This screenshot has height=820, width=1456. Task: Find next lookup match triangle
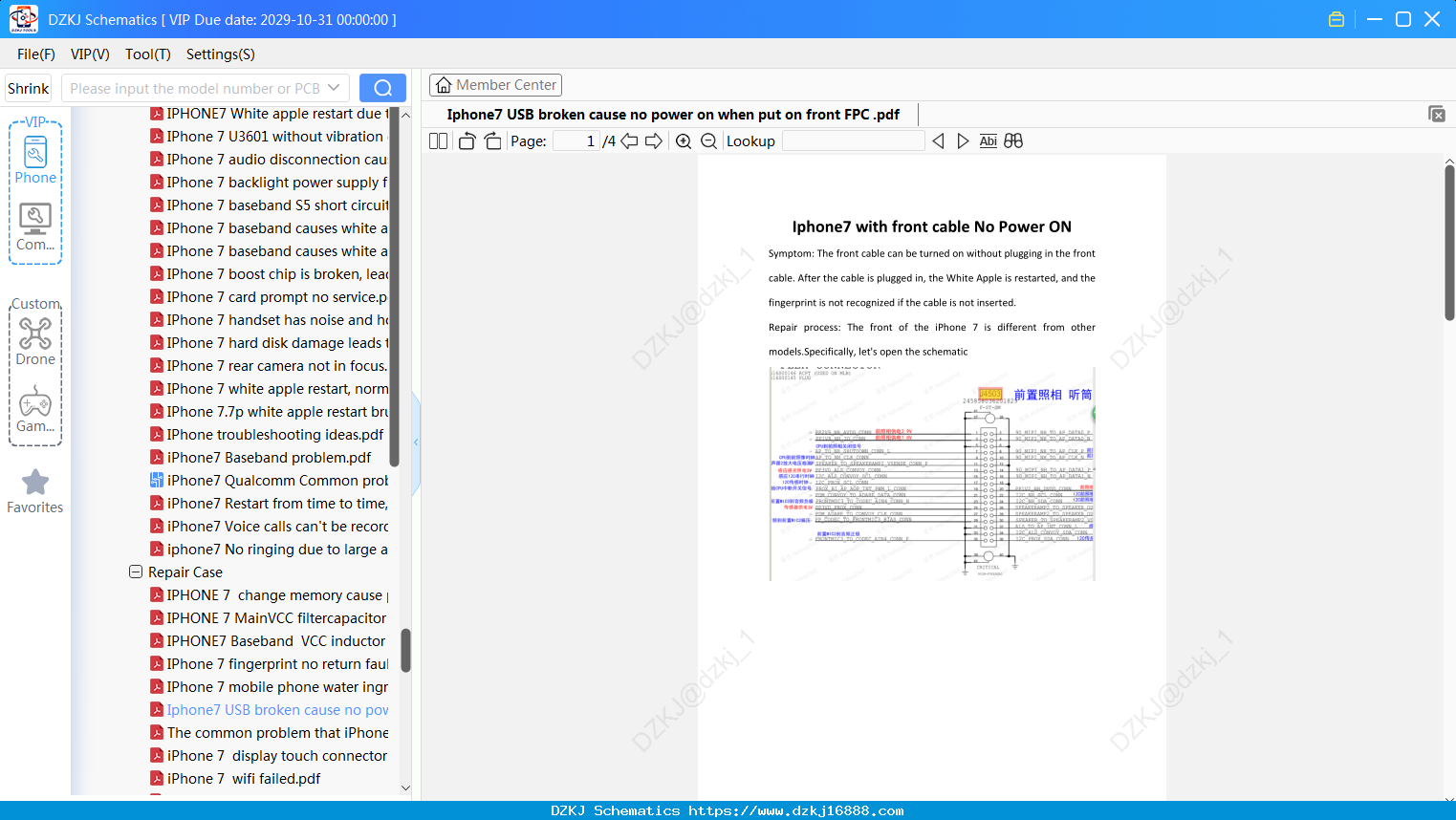963,141
